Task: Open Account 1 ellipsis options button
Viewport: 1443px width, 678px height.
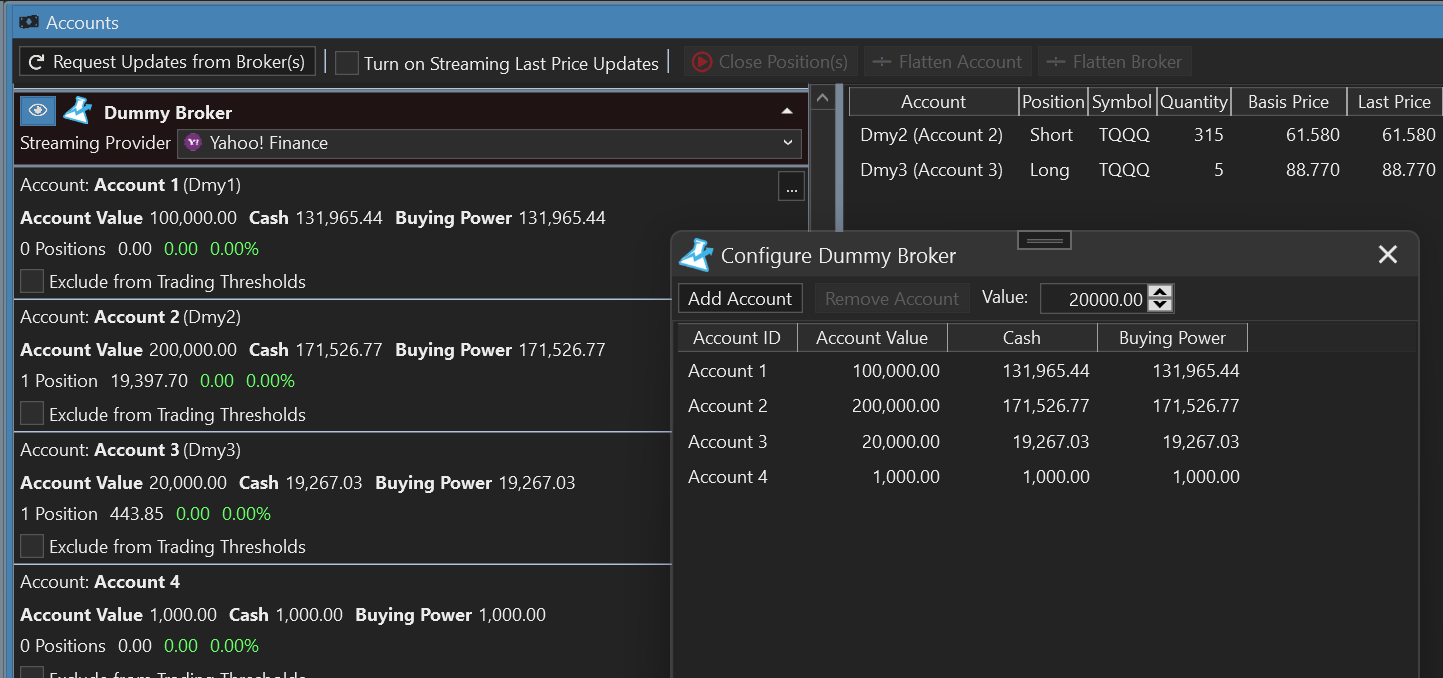Action: click(x=791, y=186)
